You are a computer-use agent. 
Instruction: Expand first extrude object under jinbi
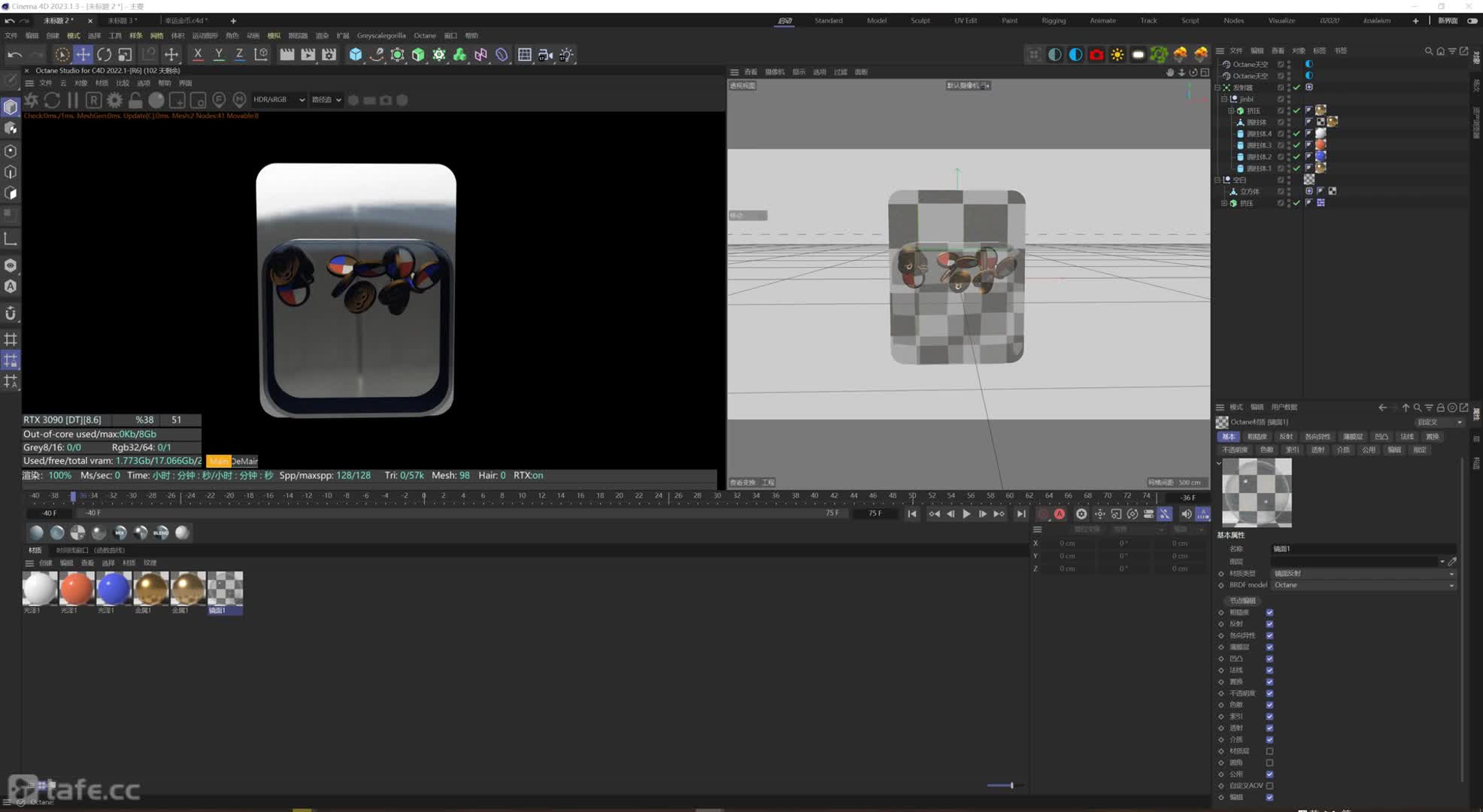[x=1231, y=111]
